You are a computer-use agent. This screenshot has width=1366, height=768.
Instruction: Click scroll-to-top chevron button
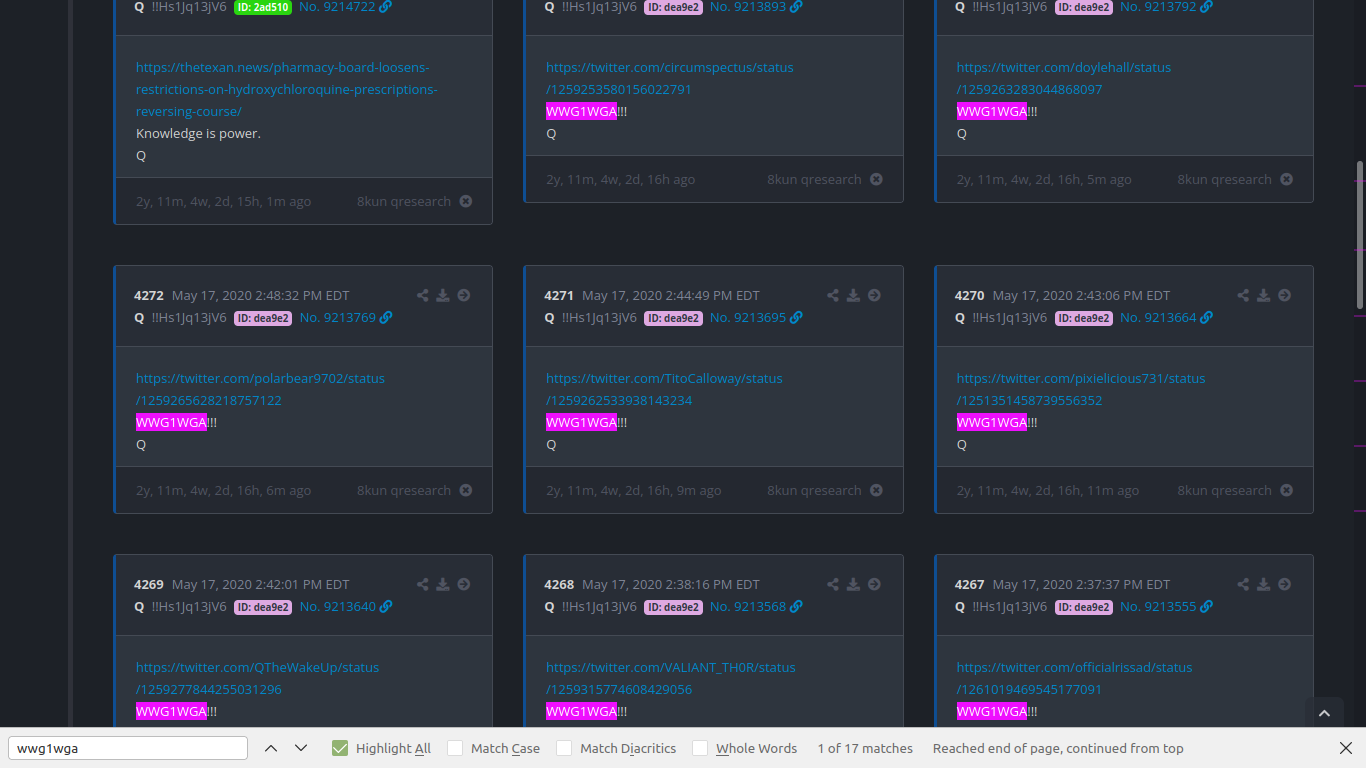[x=1325, y=713]
